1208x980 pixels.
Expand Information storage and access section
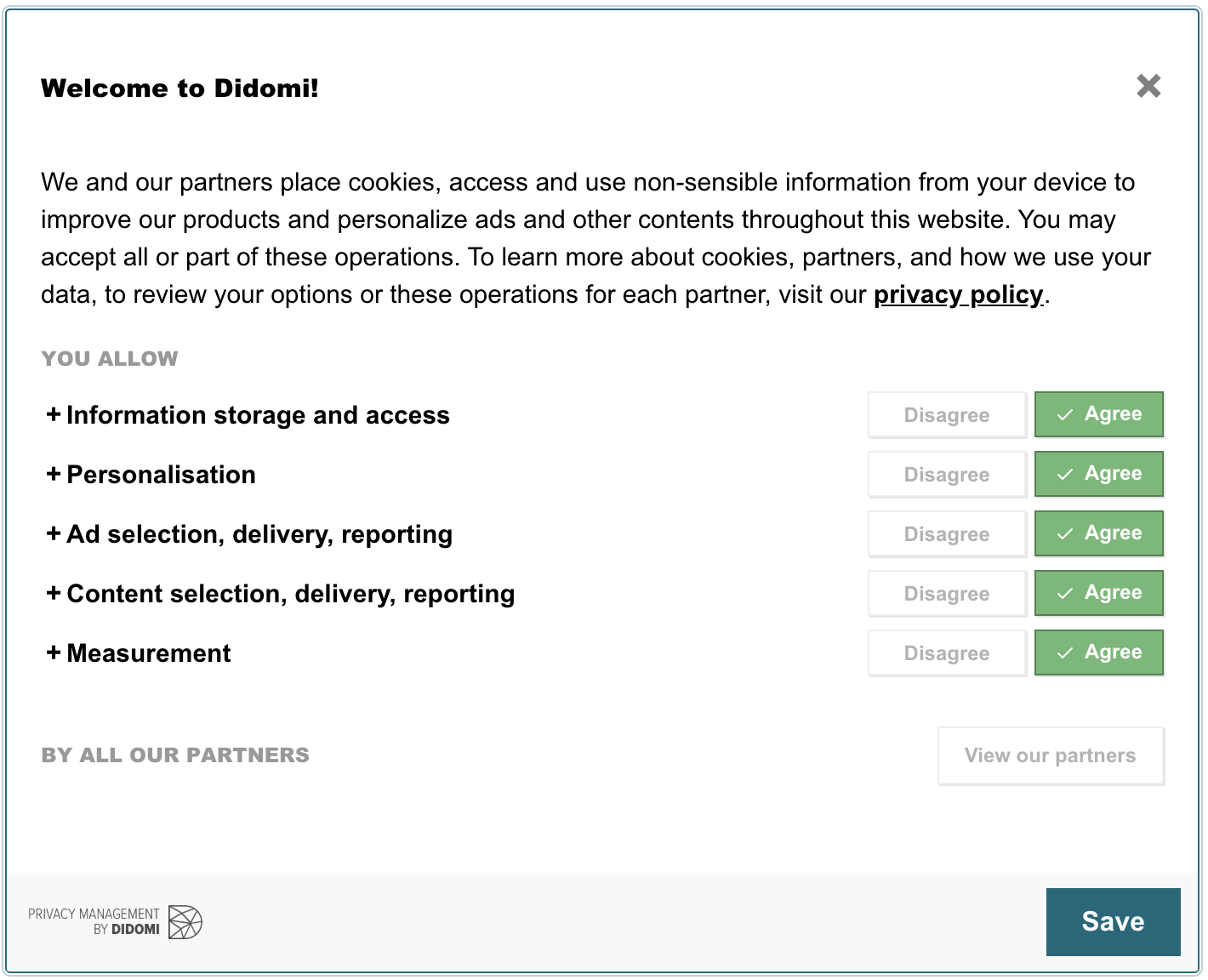[x=248, y=415]
